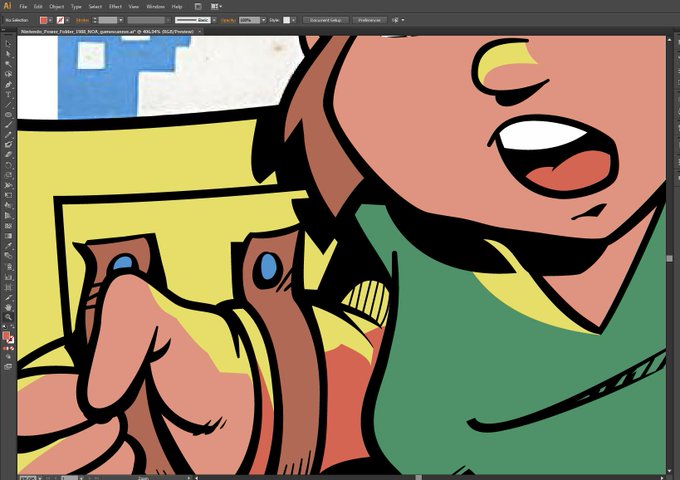The width and height of the screenshot is (680, 480).
Task: Select the Shape Builder tool
Action: [8, 206]
